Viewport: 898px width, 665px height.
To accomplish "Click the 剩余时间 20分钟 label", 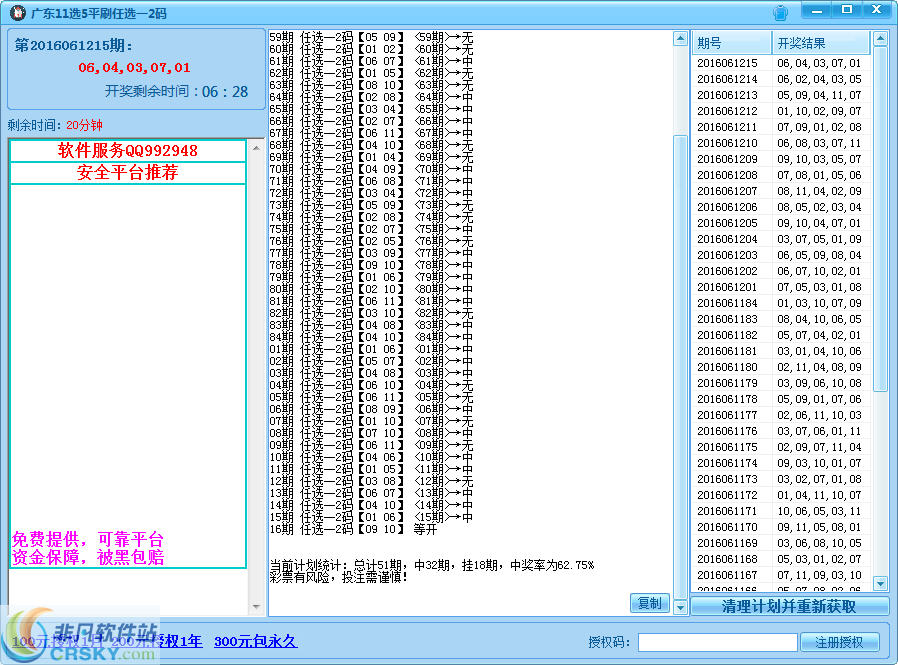I will point(55,125).
